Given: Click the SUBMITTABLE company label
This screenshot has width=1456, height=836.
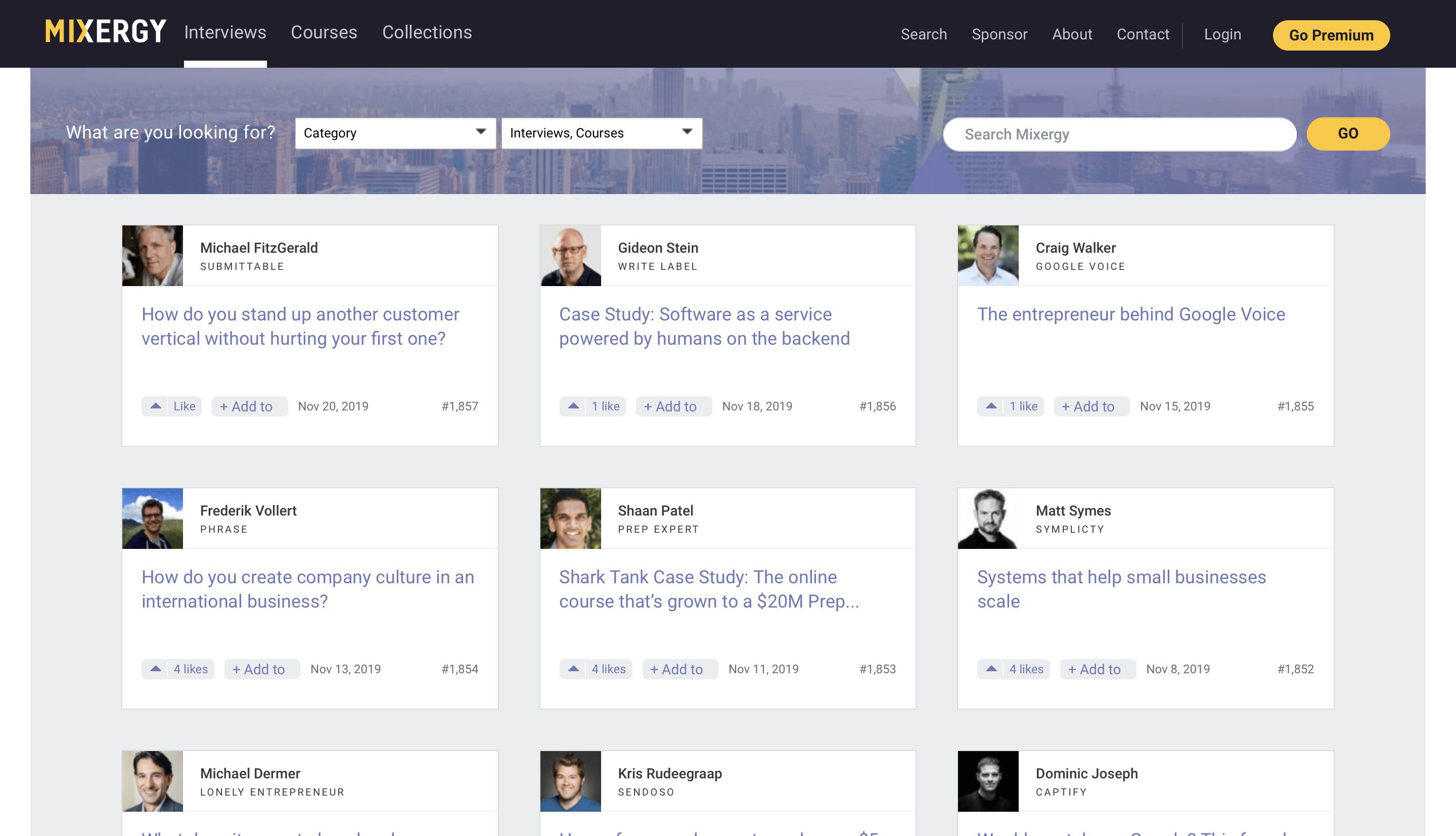Looking at the screenshot, I should 242,266.
